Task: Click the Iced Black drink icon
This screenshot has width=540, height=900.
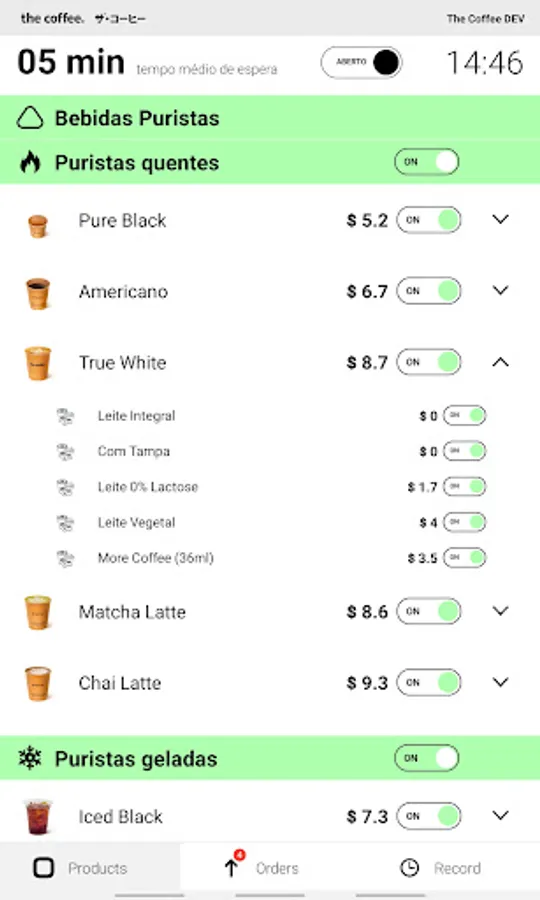Action: [38, 816]
